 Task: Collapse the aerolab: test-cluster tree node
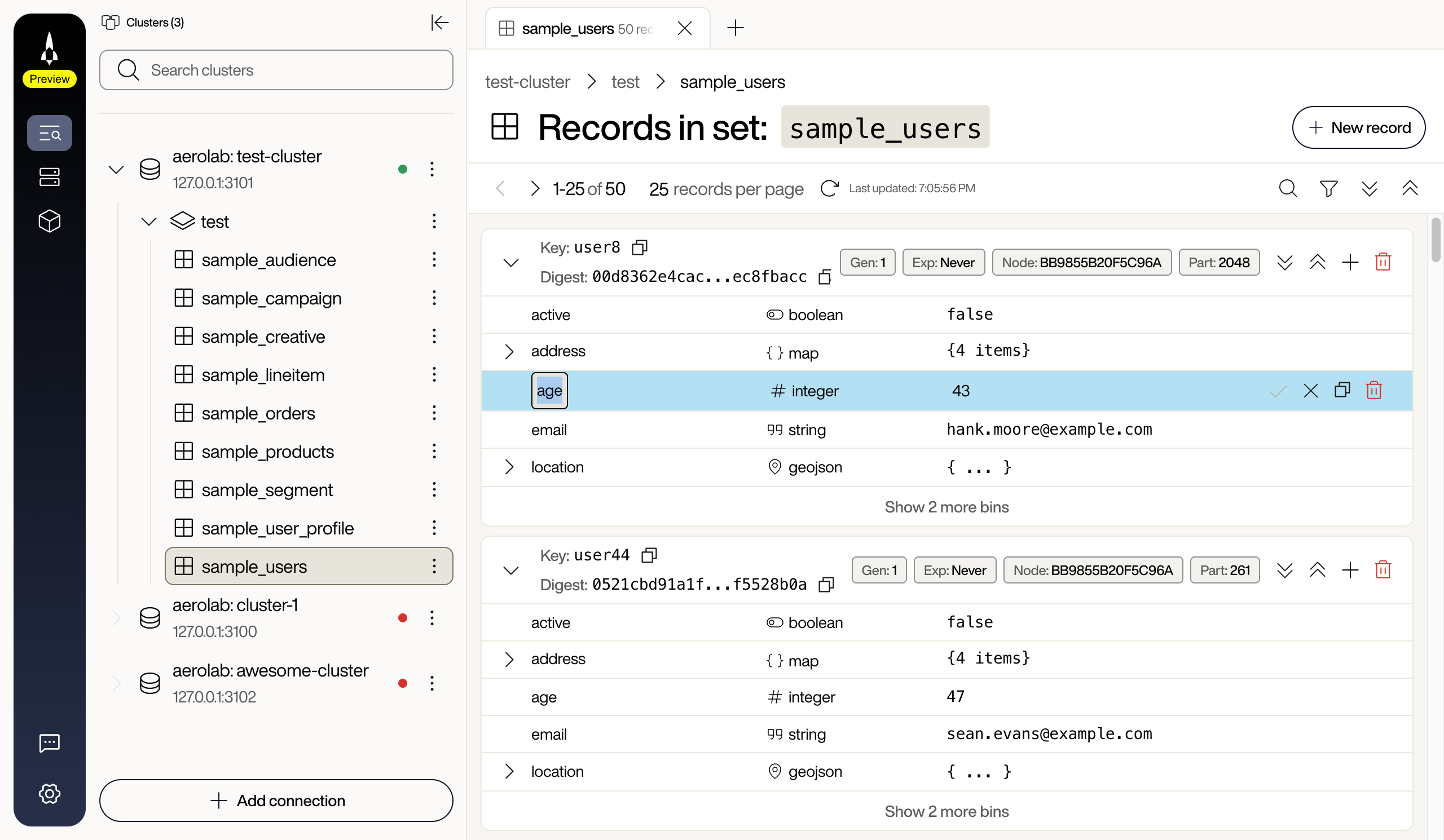116,170
